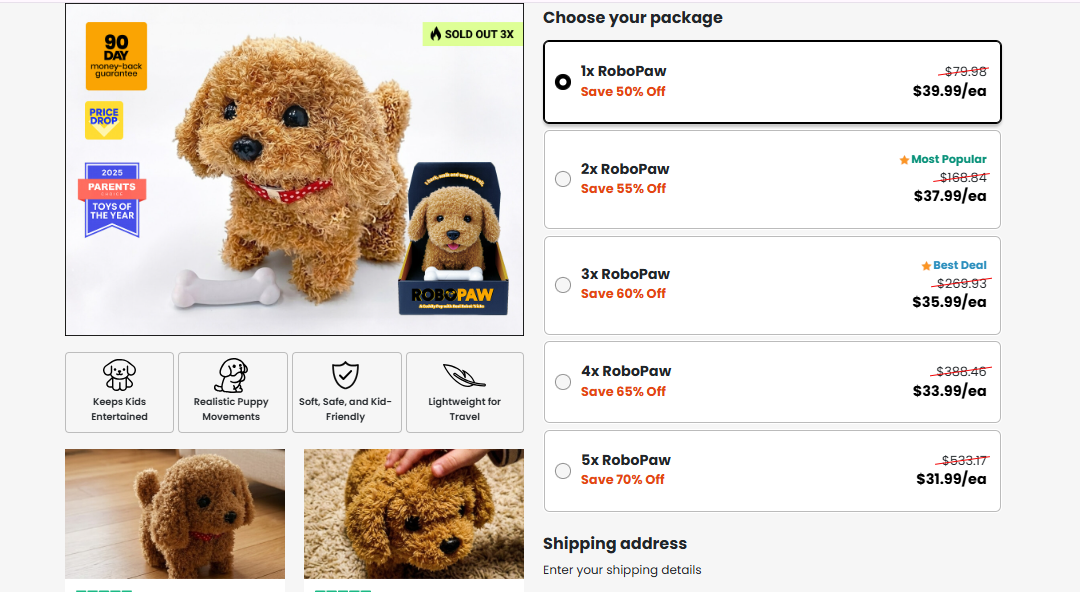Screen dimensions: 1080x592
Task: Click the Lightweight for Travel feather icon
Action: 464,375
